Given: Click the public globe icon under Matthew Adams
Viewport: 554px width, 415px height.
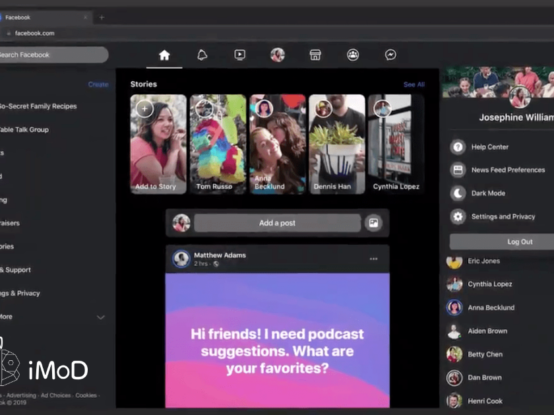Looking at the screenshot, I should coord(216,264).
